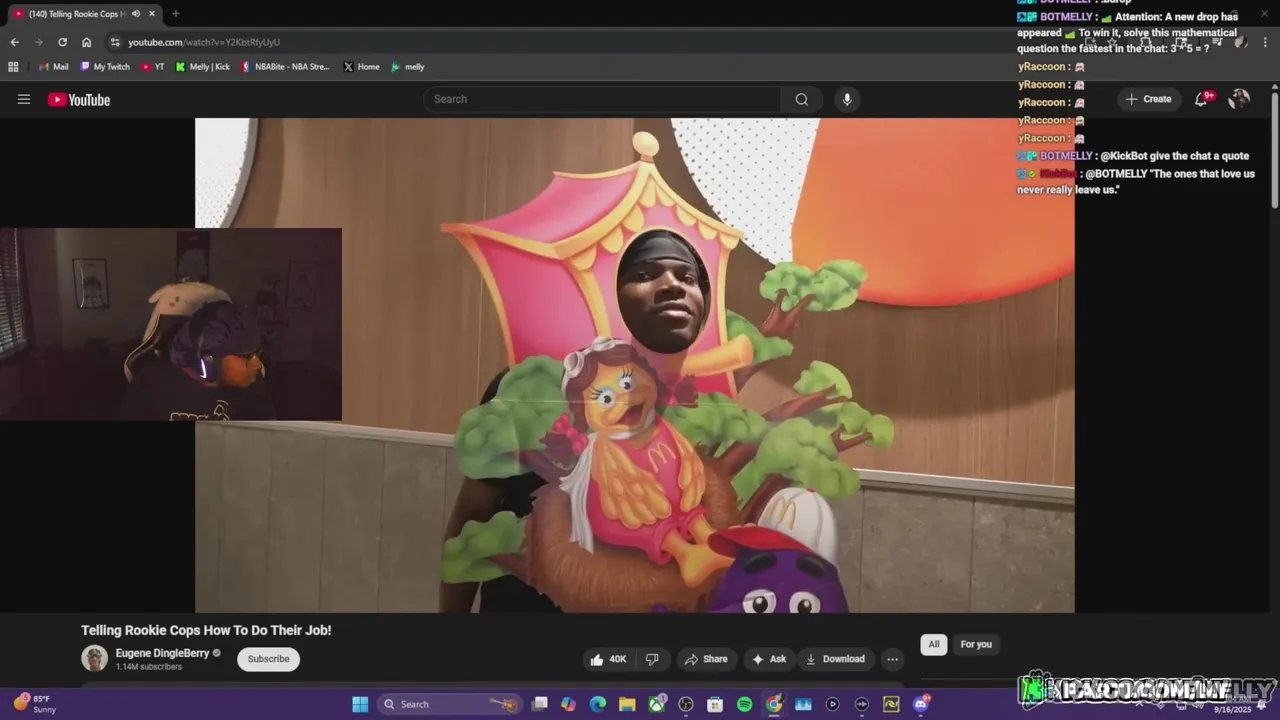
Task: Mute the tab using the speaker icon
Action: pyautogui.click(x=136, y=14)
